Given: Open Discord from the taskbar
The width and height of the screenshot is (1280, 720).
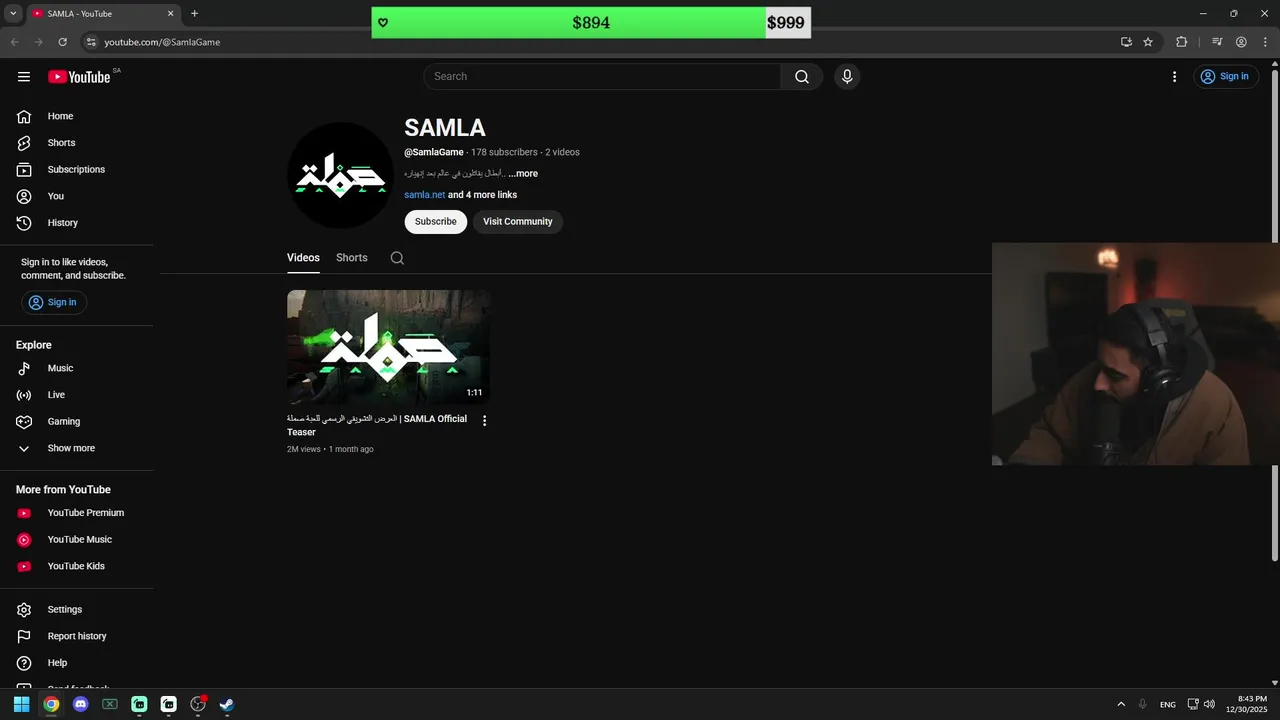Looking at the screenshot, I should pos(81,704).
